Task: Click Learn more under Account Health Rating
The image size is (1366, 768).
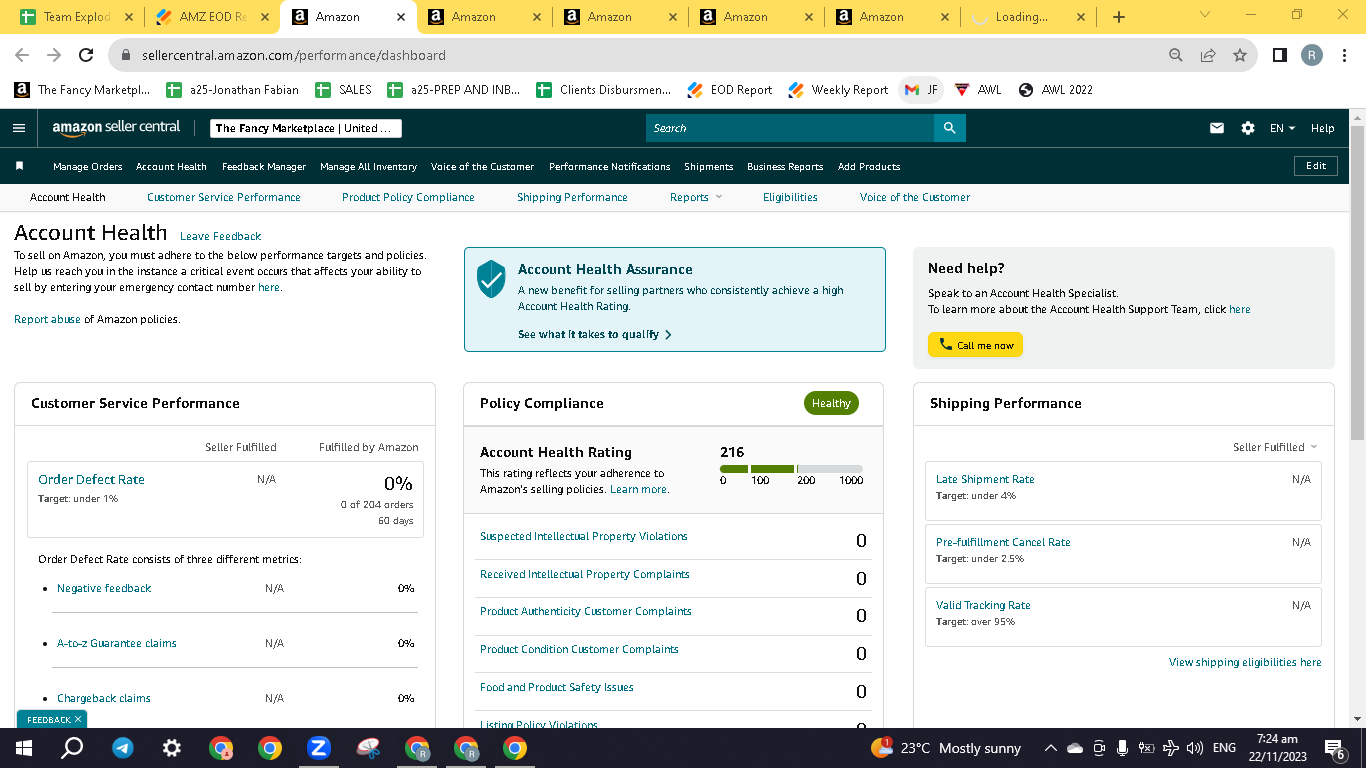Action: 640,489
